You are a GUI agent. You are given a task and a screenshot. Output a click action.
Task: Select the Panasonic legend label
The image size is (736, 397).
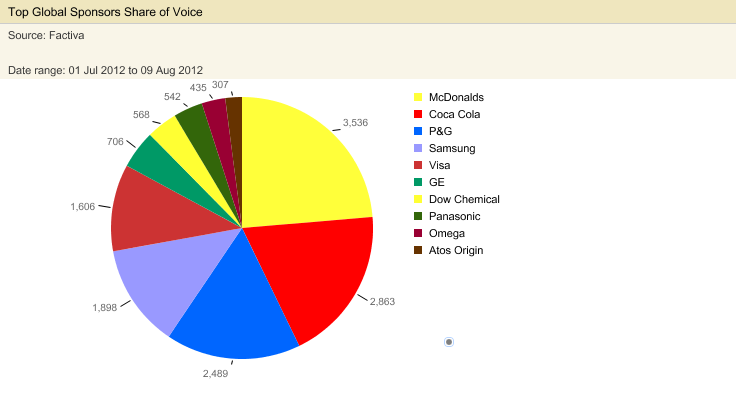(454, 216)
